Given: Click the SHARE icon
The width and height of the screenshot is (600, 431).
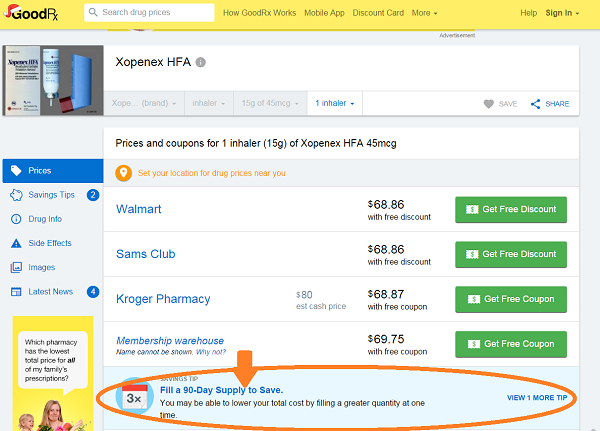Looking at the screenshot, I should 535,104.
